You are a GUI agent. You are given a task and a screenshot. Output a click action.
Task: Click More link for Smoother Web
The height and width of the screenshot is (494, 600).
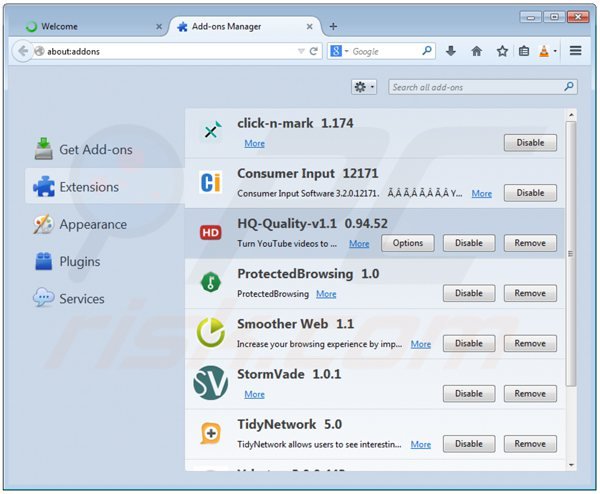pos(421,344)
